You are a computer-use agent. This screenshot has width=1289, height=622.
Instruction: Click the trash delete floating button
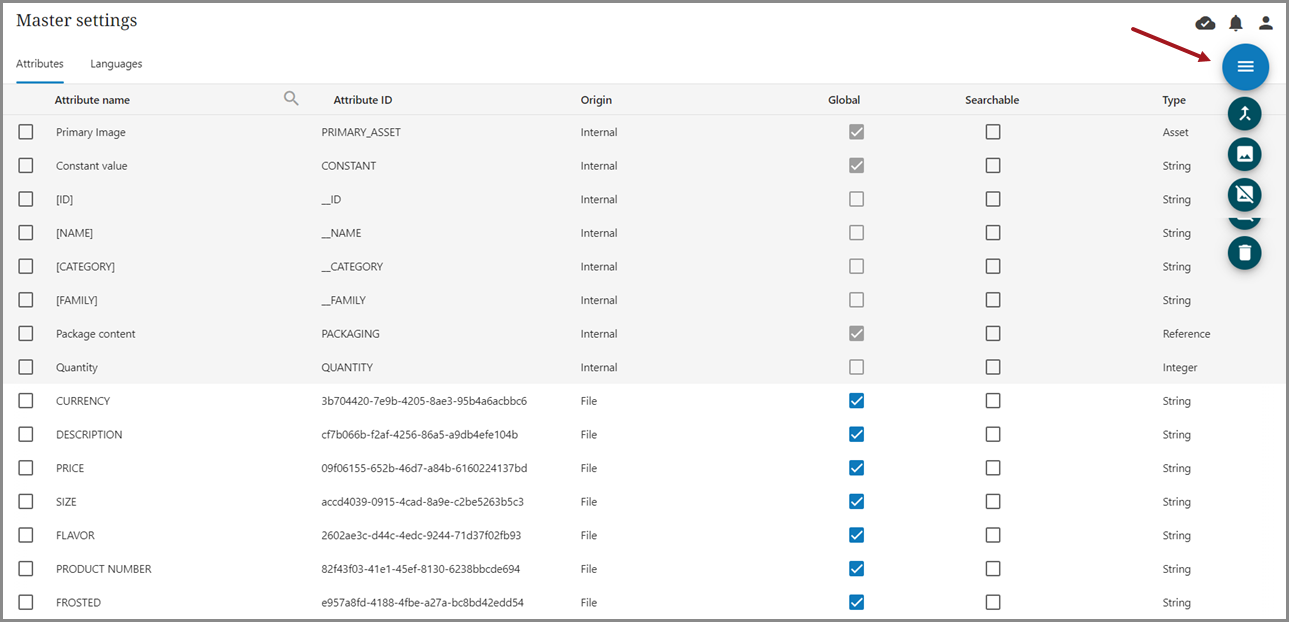coord(1244,253)
